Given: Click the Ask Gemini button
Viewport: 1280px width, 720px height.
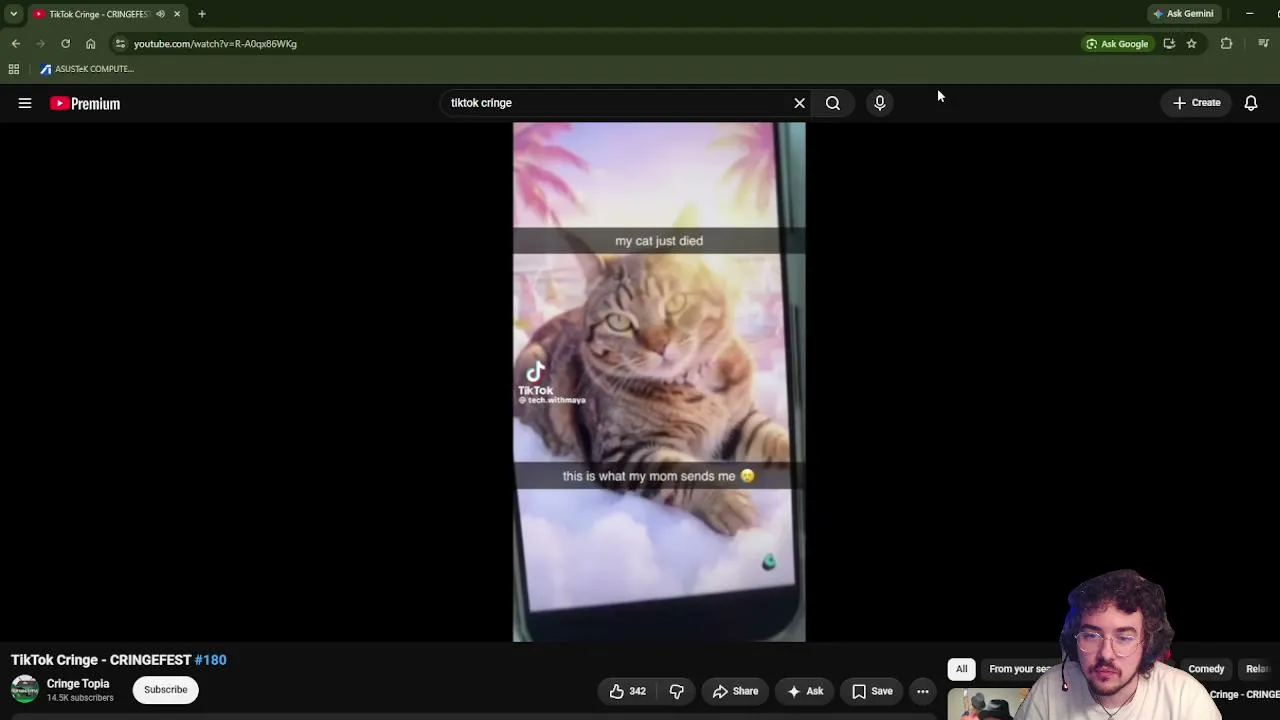Looking at the screenshot, I should point(1183,14).
